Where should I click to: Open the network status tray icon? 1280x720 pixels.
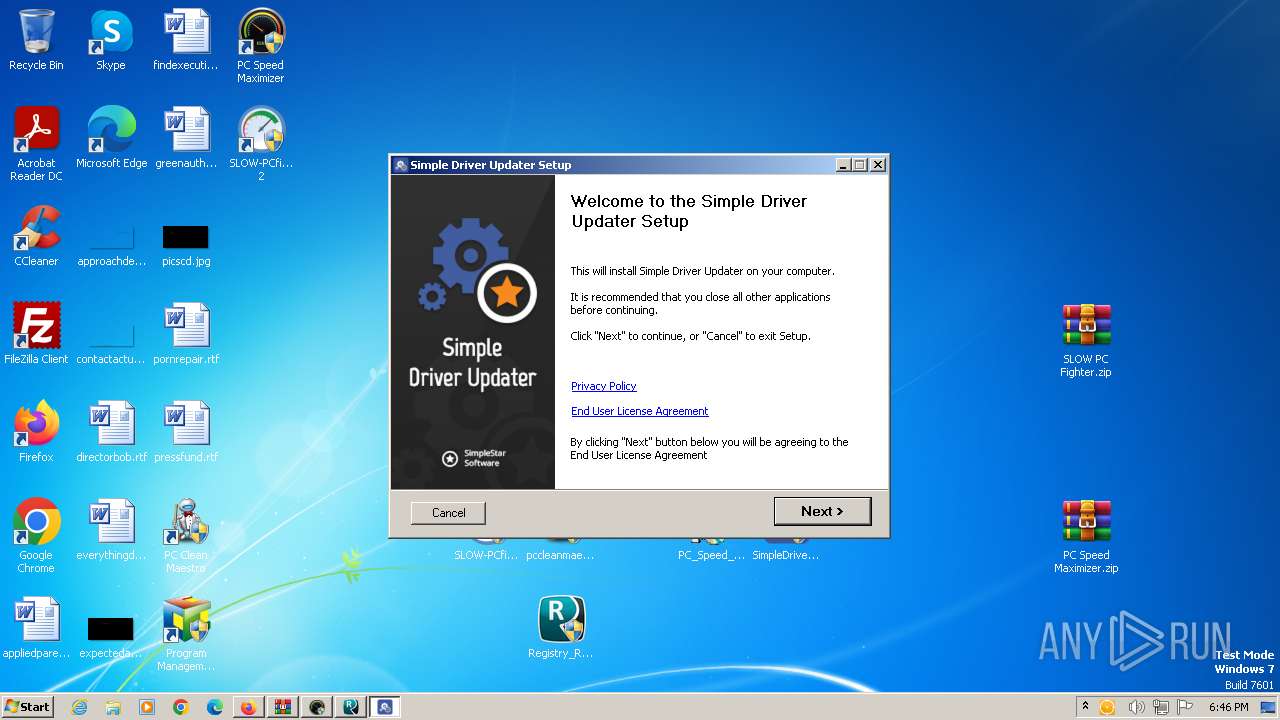click(1159, 707)
